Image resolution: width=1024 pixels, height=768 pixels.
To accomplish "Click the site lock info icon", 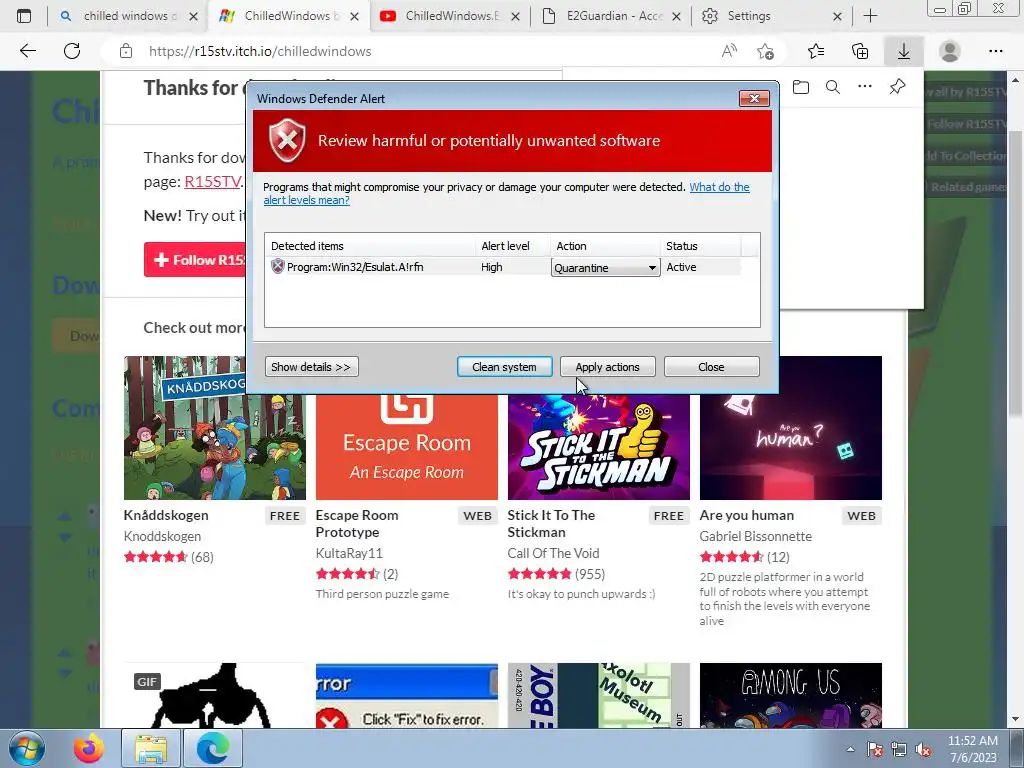I will click(x=126, y=51).
